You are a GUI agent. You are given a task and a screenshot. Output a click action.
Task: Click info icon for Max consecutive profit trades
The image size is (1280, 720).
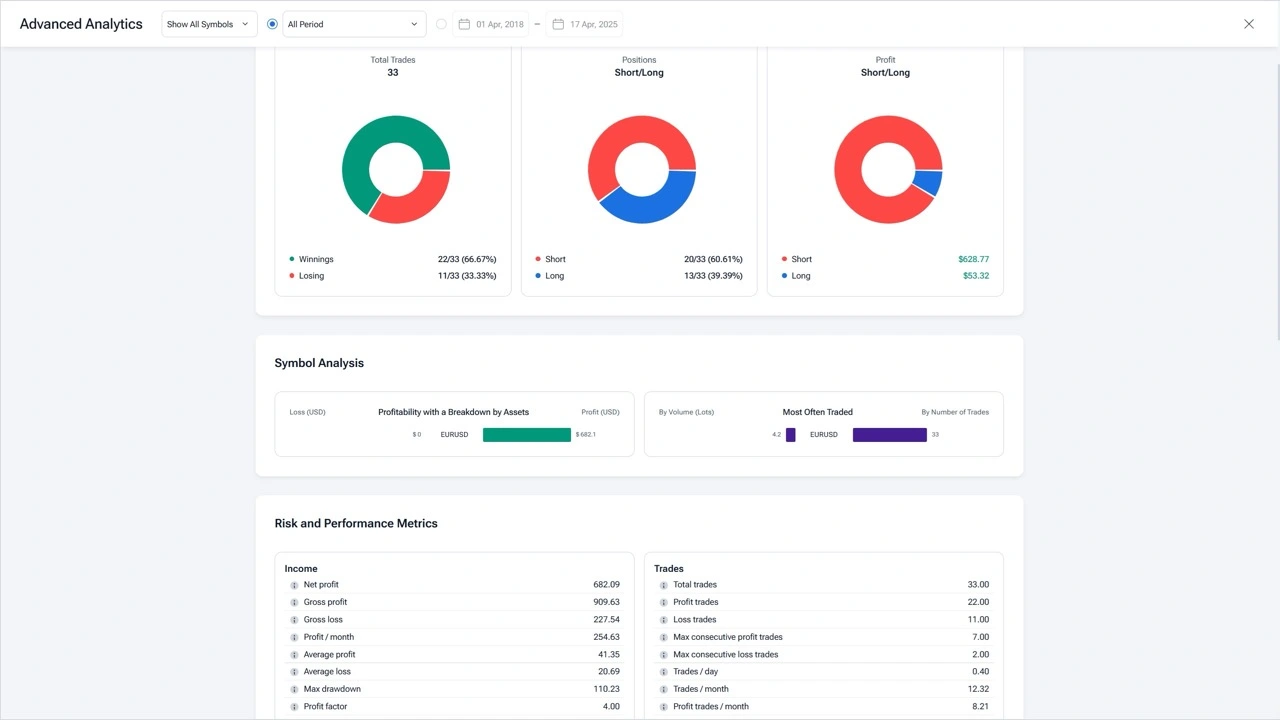pyautogui.click(x=664, y=637)
